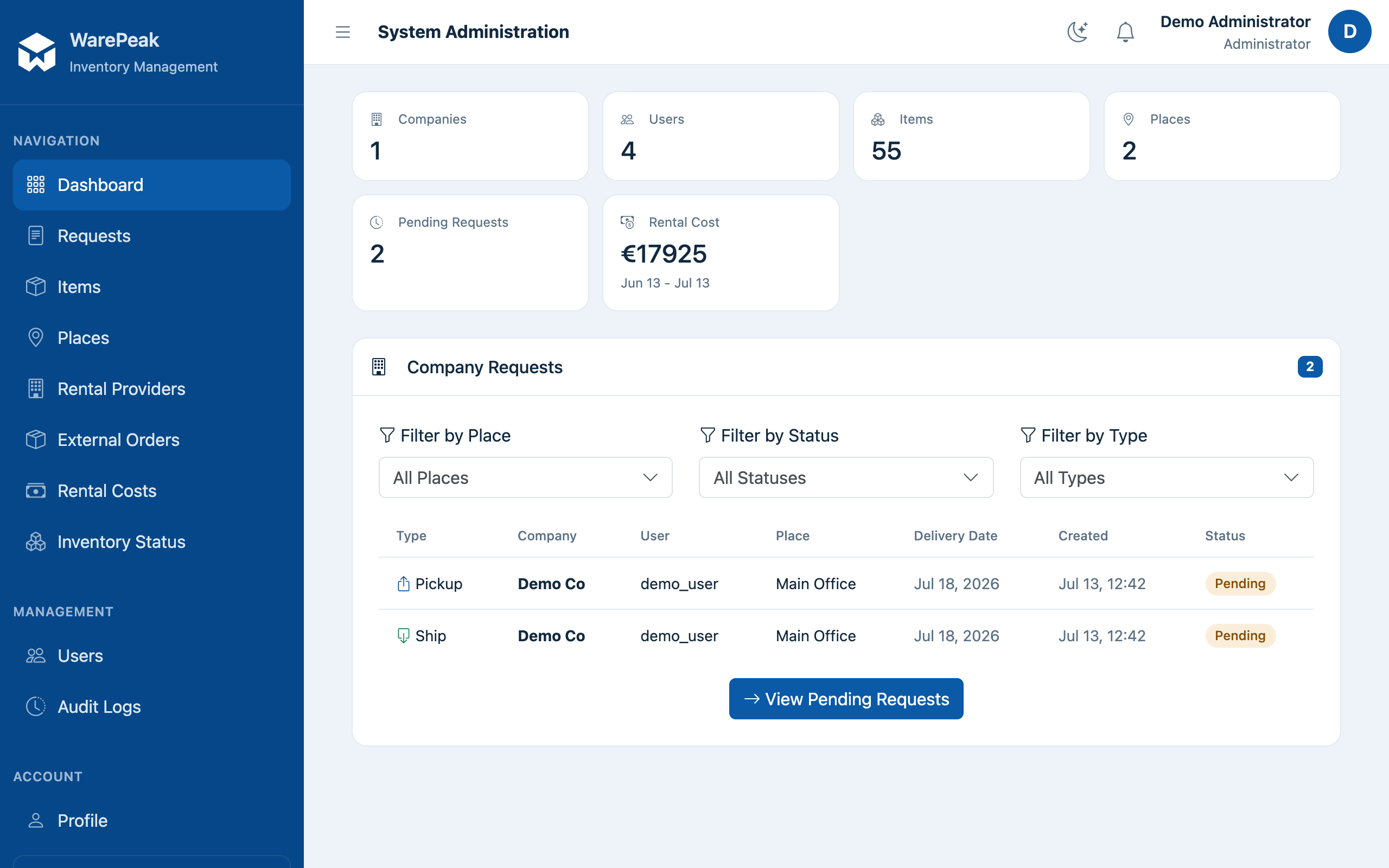
Task: Click Demo Co in Pickup row
Action: pyautogui.click(x=551, y=584)
